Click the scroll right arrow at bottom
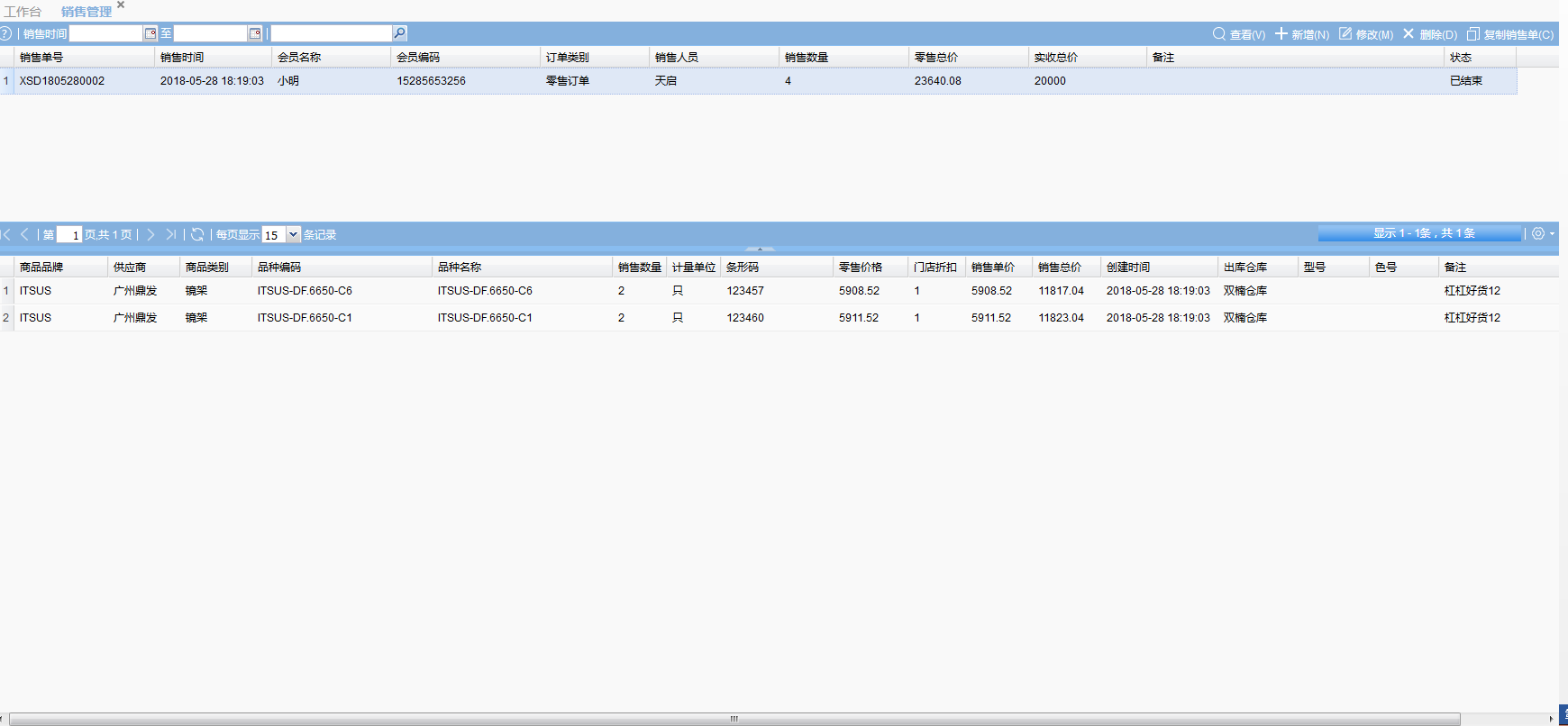This screenshot has height=726, width=1568. pyautogui.click(x=1552, y=719)
